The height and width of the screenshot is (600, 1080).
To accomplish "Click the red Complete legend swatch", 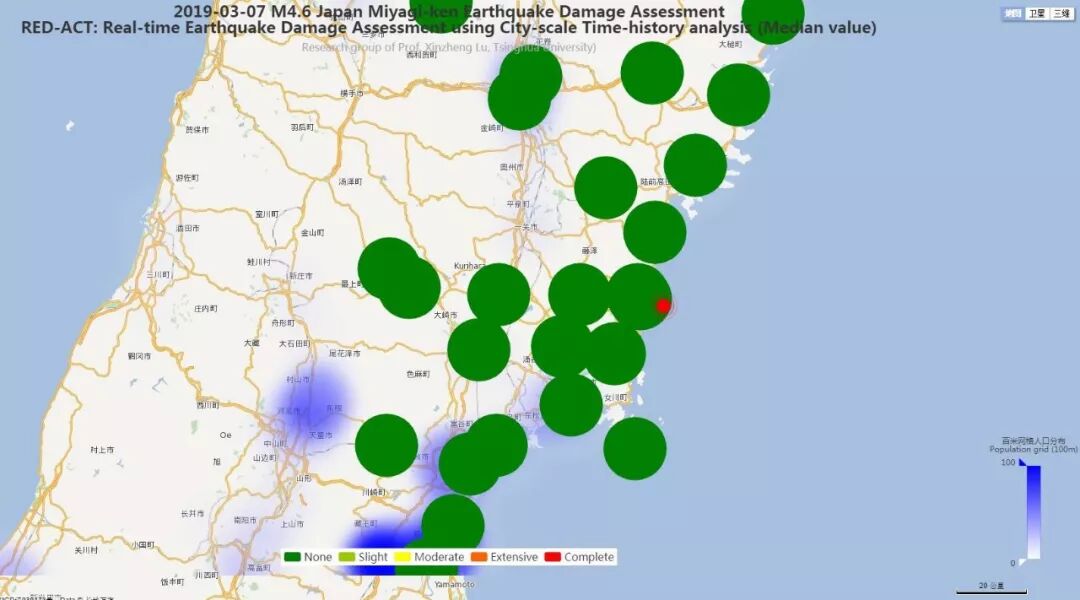I will (x=552, y=557).
